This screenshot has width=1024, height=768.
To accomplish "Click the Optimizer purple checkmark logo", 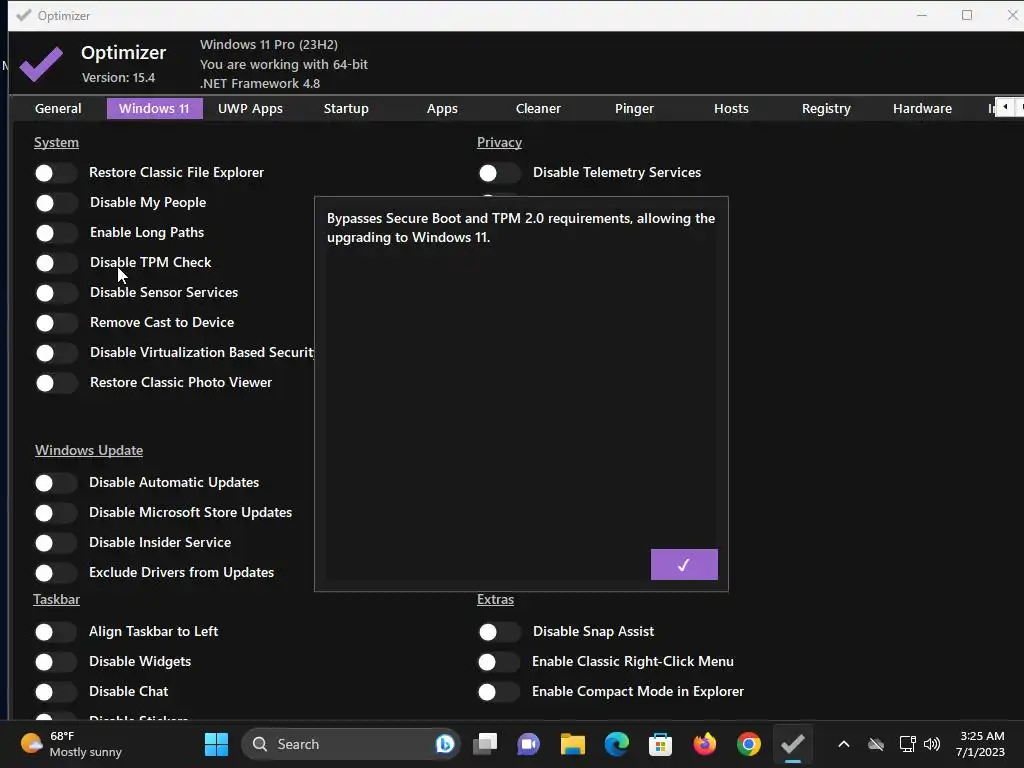I will pyautogui.click(x=41, y=63).
